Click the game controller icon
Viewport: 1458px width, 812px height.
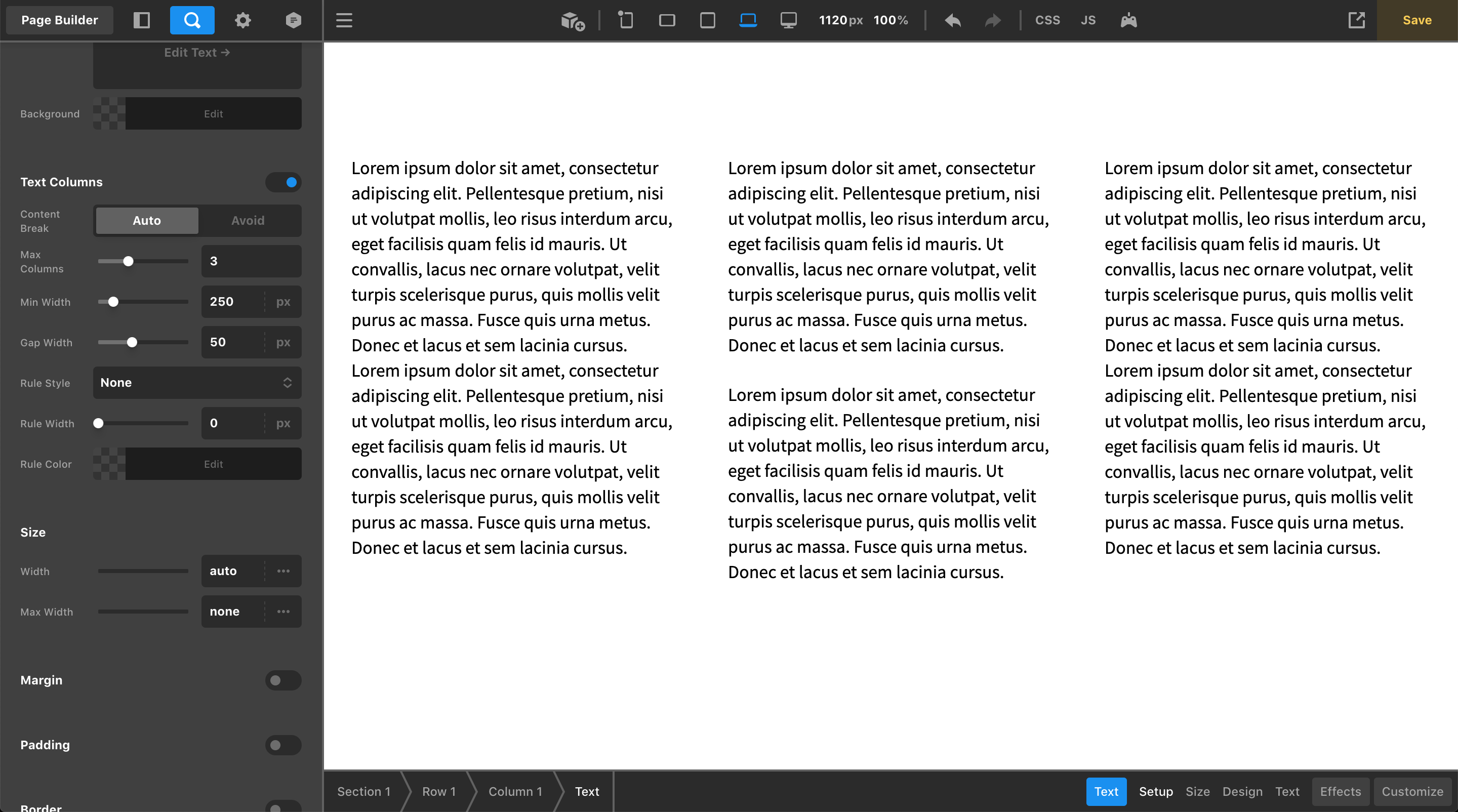[1128, 20]
